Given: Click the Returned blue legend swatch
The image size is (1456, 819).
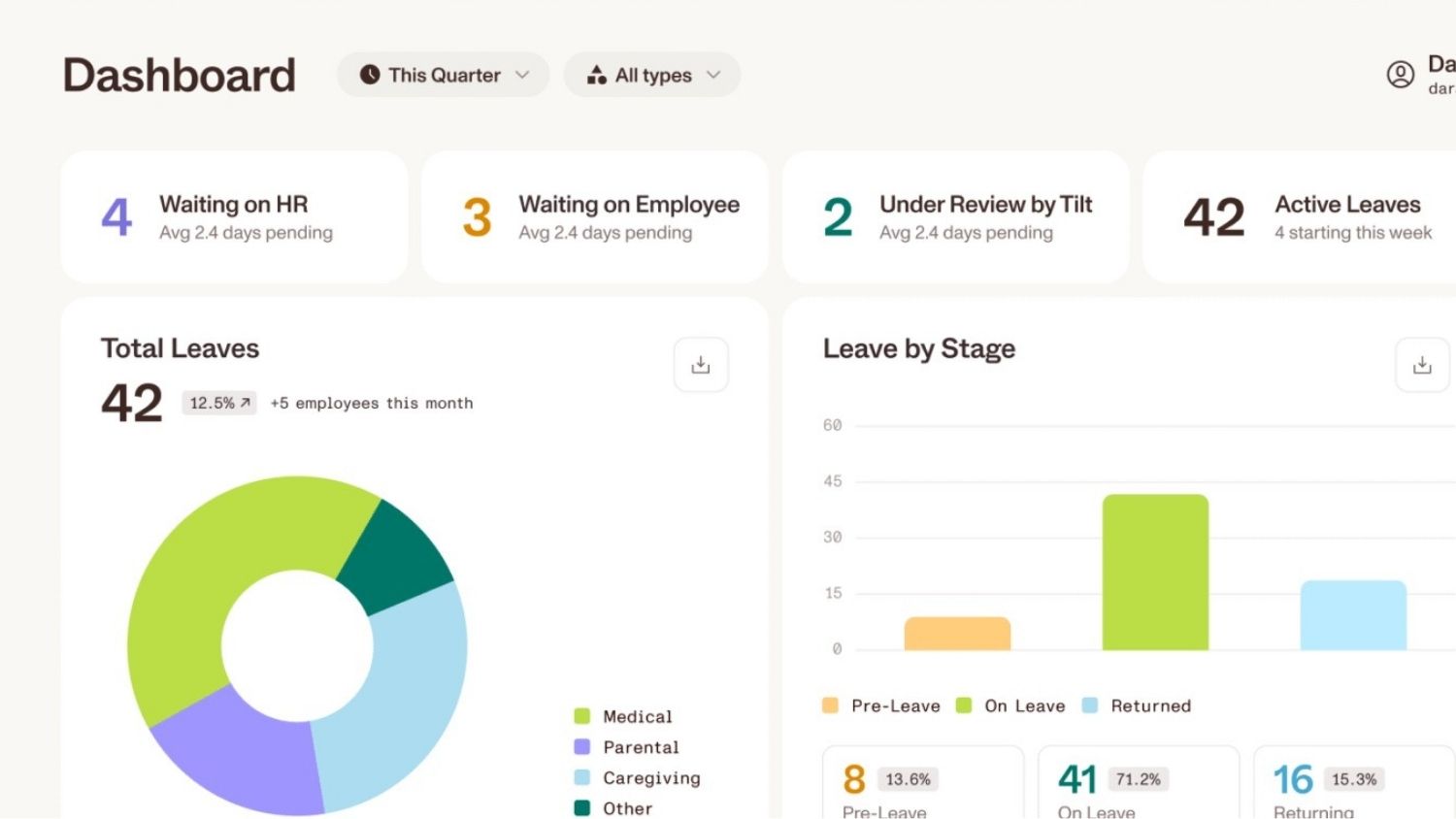Looking at the screenshot, I should coord(1090,705).
